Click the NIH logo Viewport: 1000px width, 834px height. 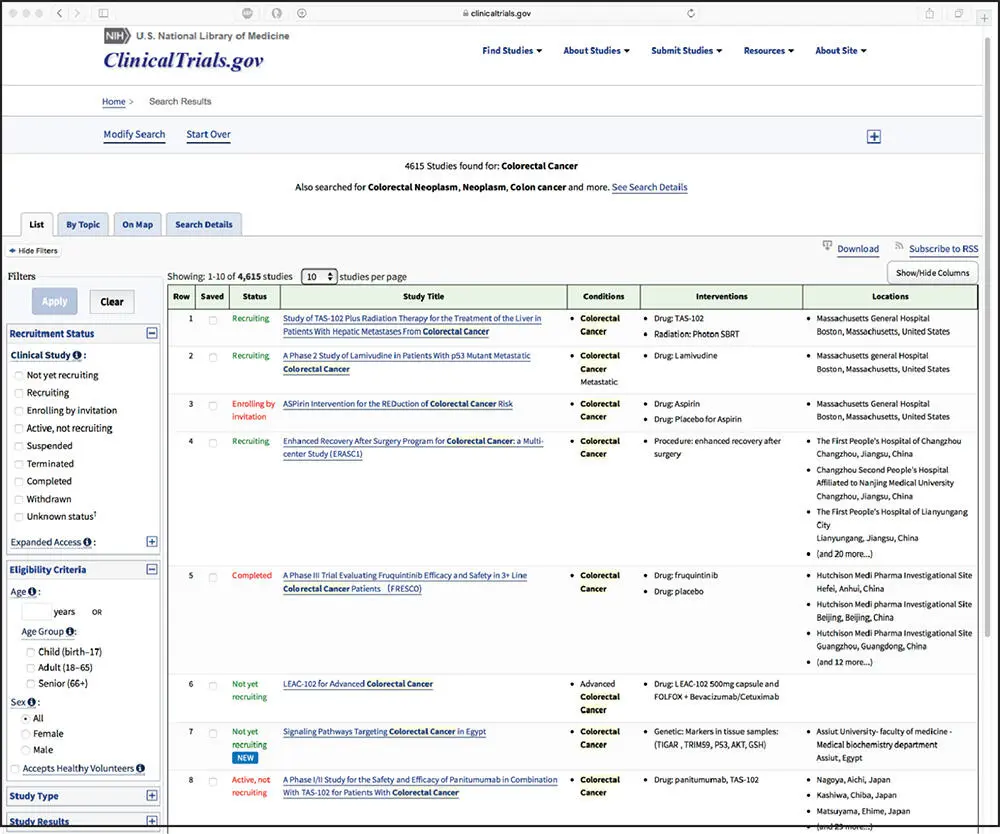117,36
